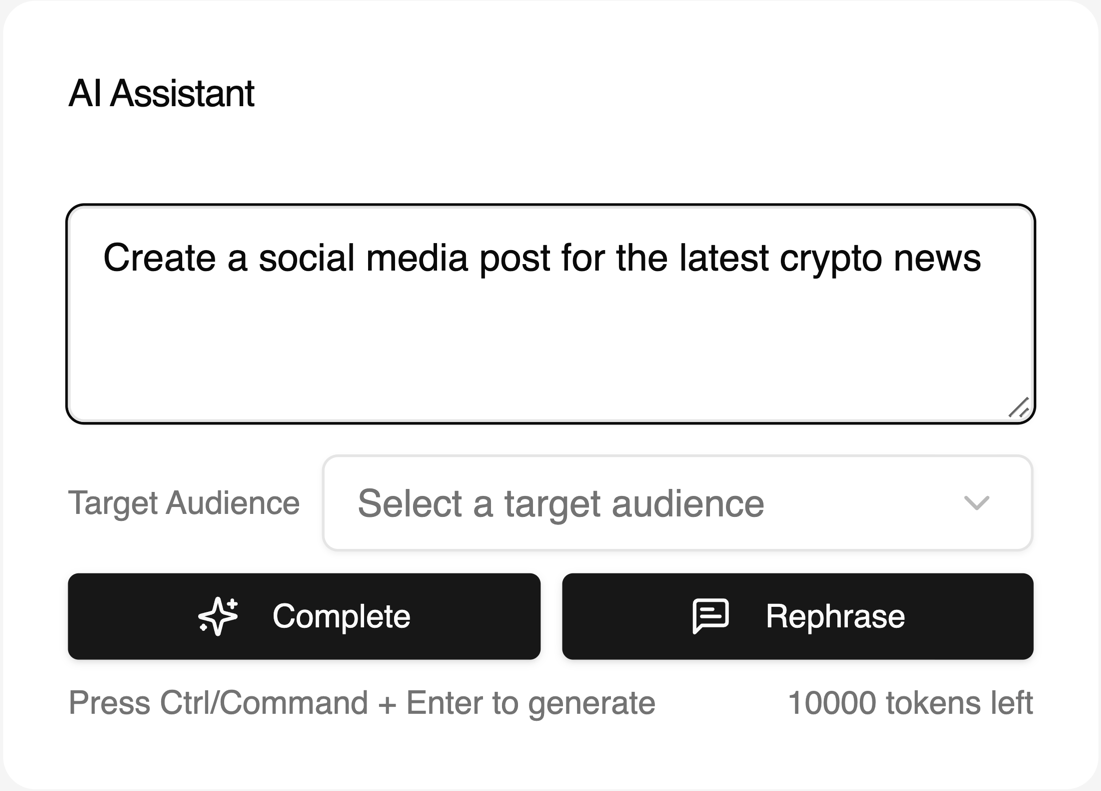
Task: Place the cursor on the word 'Create' in the prompt
Action: coord(159,258)
